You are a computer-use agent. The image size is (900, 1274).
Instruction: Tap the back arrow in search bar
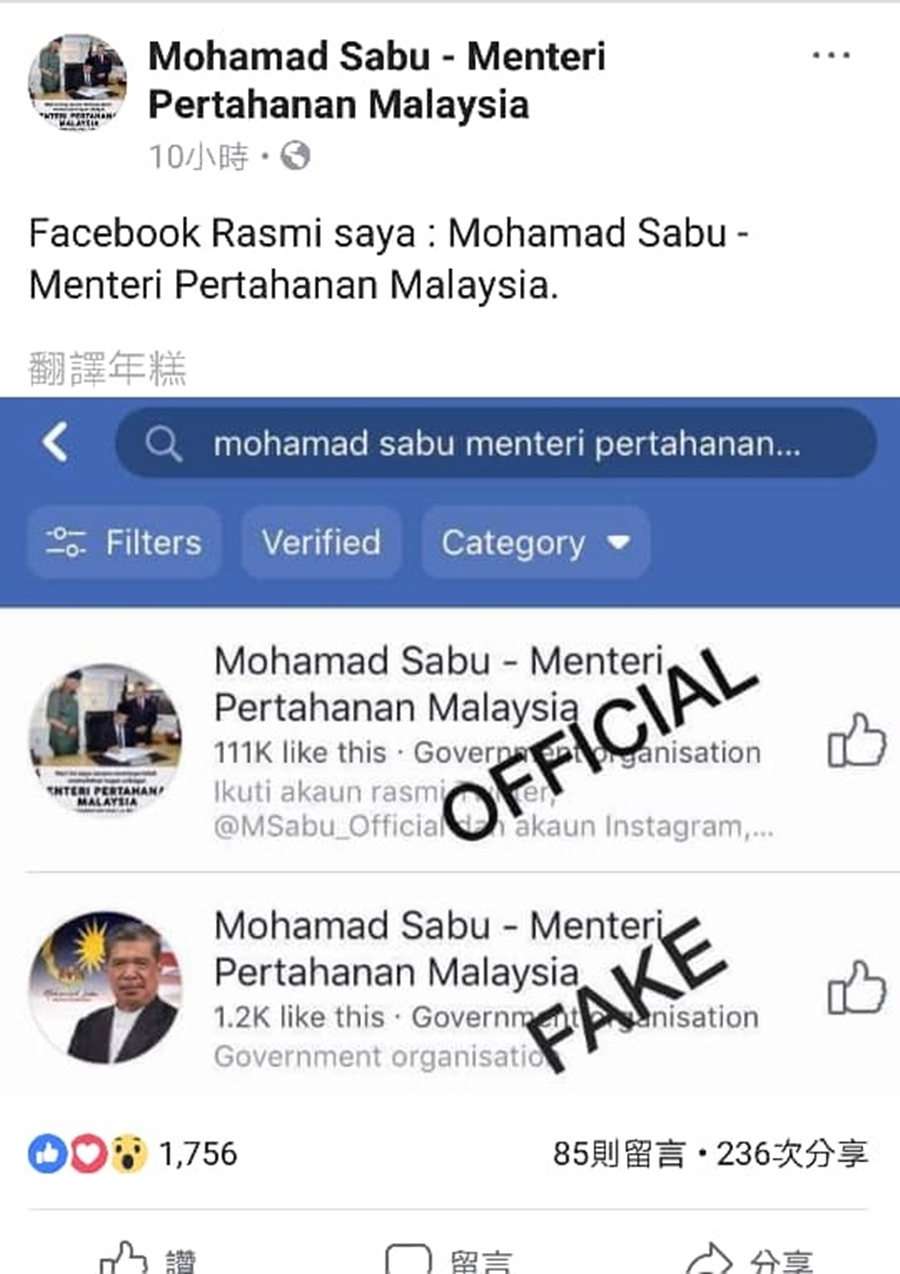tap(56, 441)
